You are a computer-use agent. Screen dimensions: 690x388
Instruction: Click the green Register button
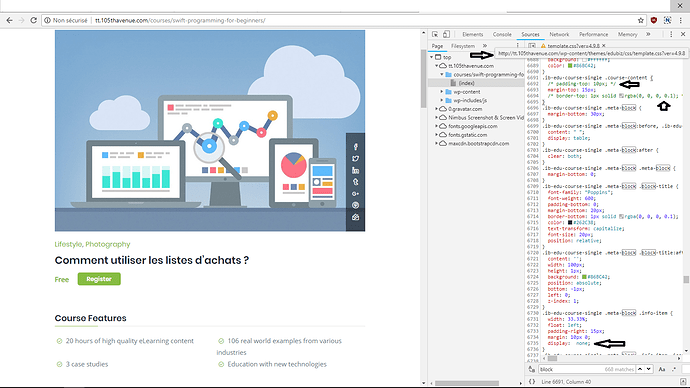pos(99,279)
